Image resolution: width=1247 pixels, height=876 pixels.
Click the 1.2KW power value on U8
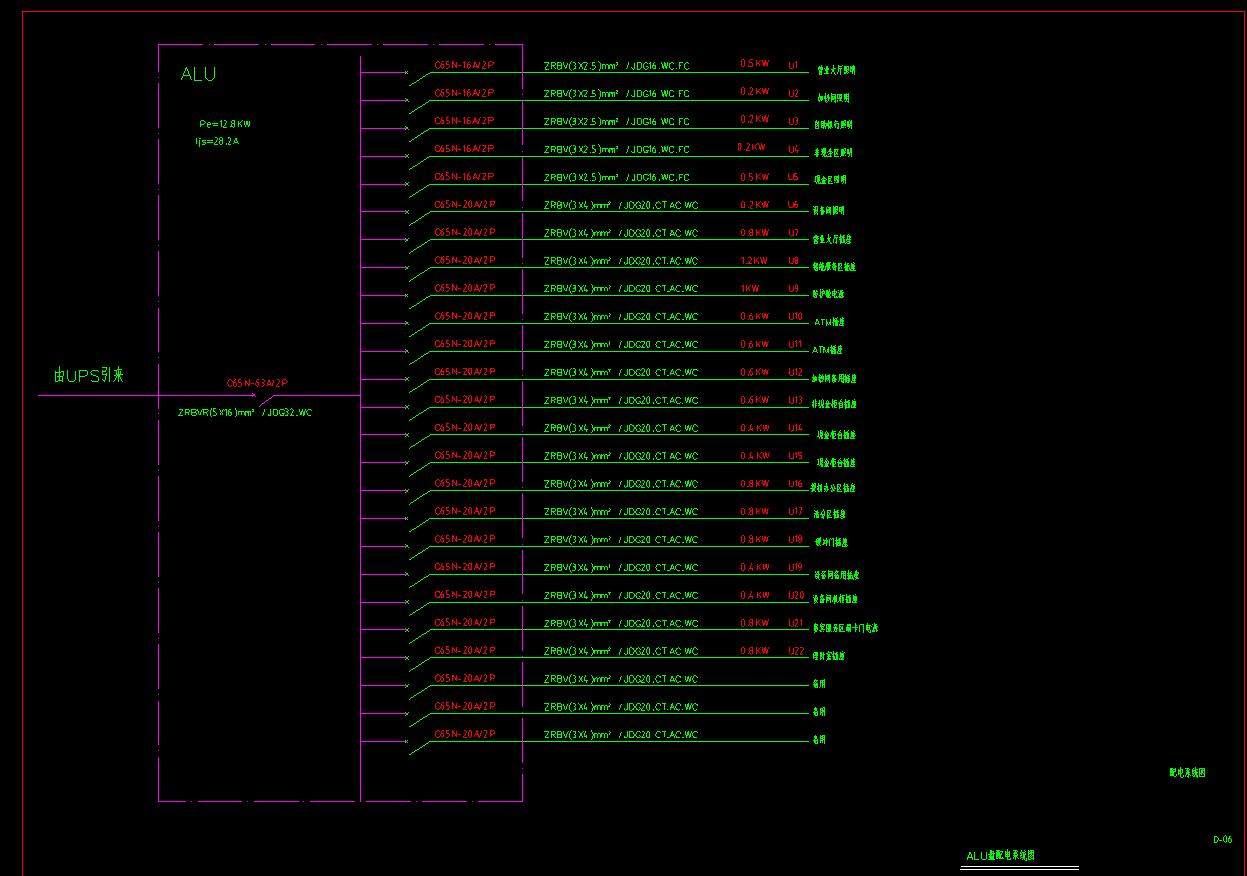click(x=754, y=260)
